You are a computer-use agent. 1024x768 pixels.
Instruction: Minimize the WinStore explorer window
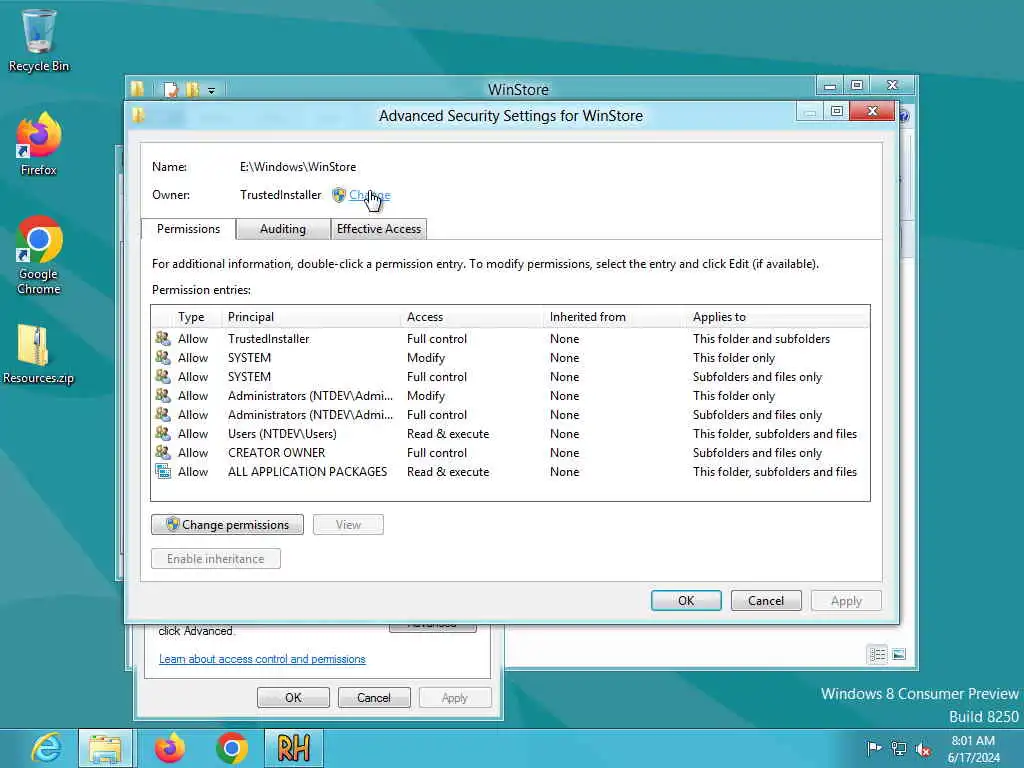point(830,86)
